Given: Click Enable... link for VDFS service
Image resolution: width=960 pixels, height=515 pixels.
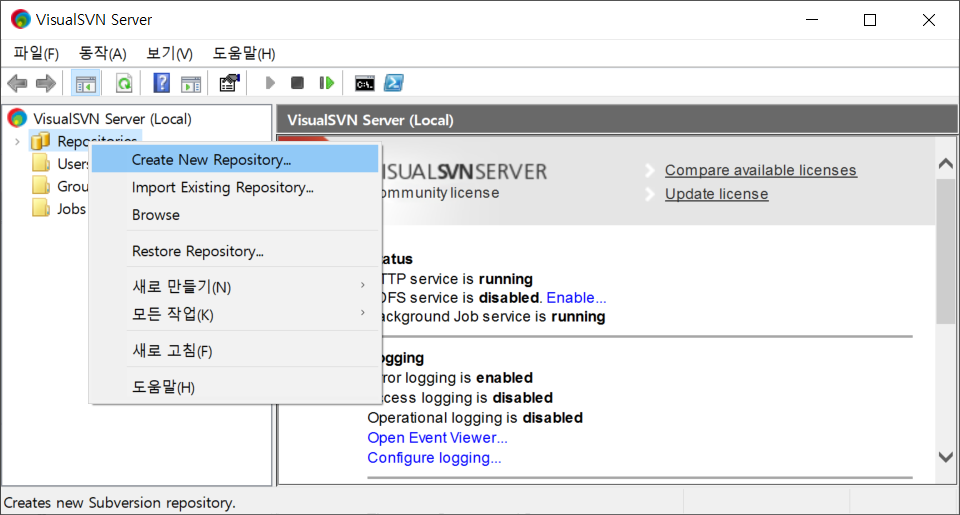Looking at the screenshot, I should (576, 298).
